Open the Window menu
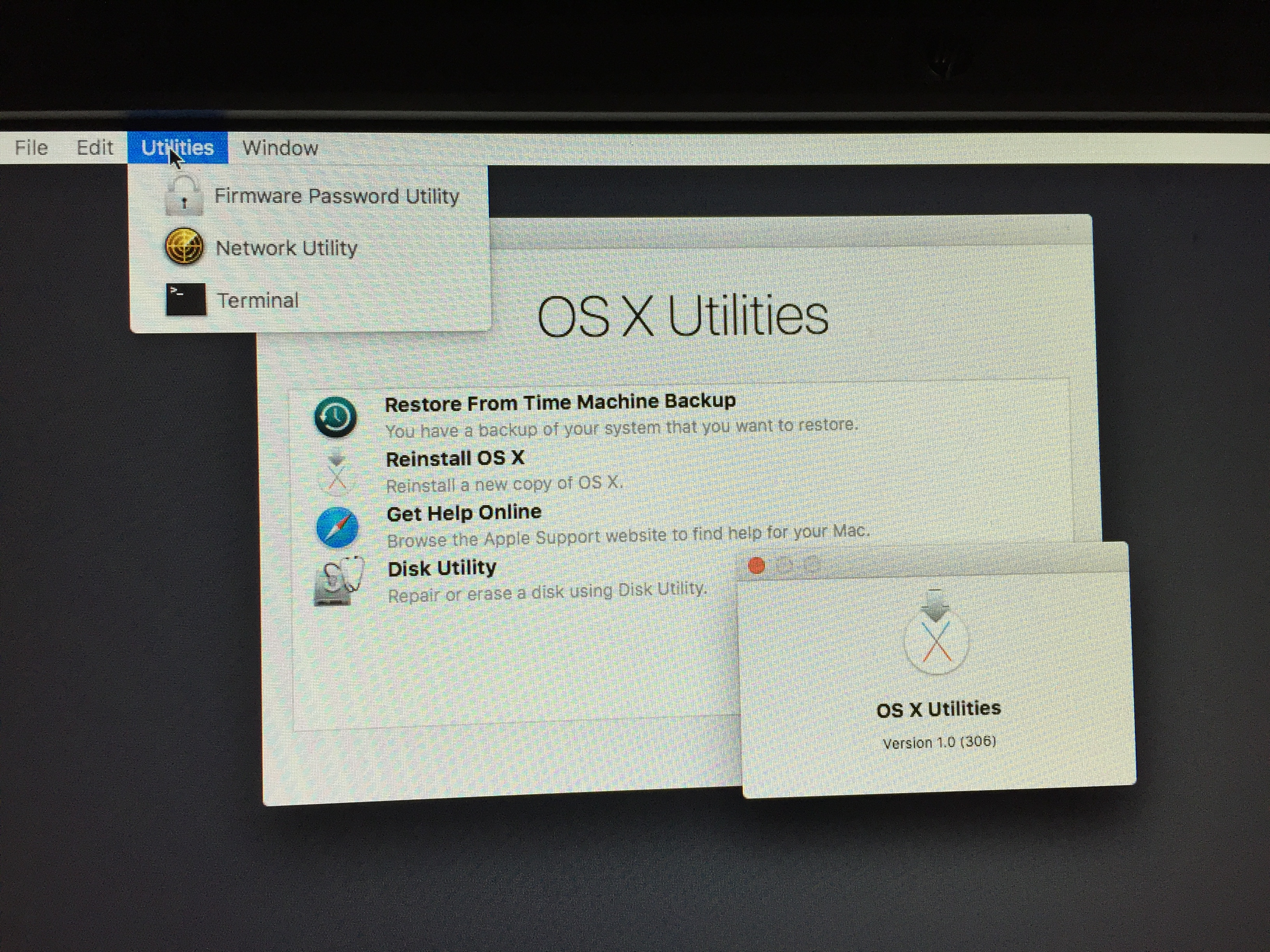The height and width of the screenshot is (952, 1270). [x=280, y=149]
